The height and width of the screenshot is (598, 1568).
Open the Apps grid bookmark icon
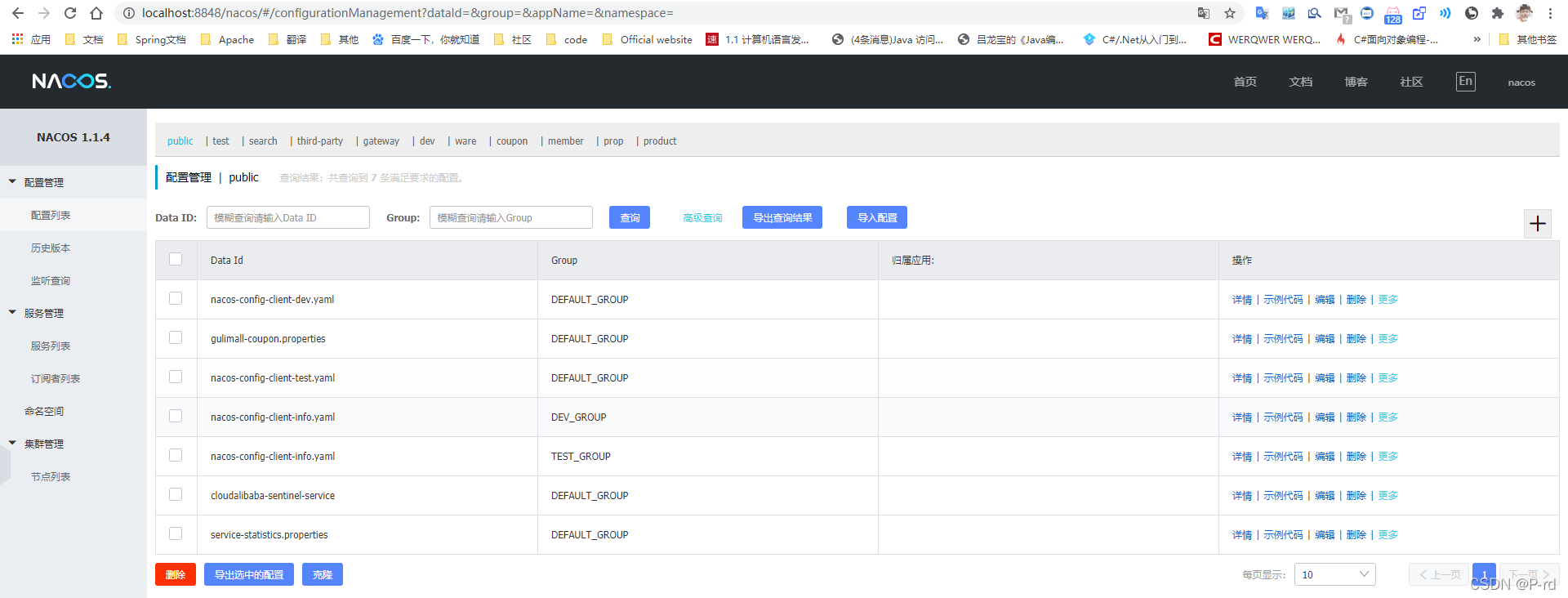point(17,39)
